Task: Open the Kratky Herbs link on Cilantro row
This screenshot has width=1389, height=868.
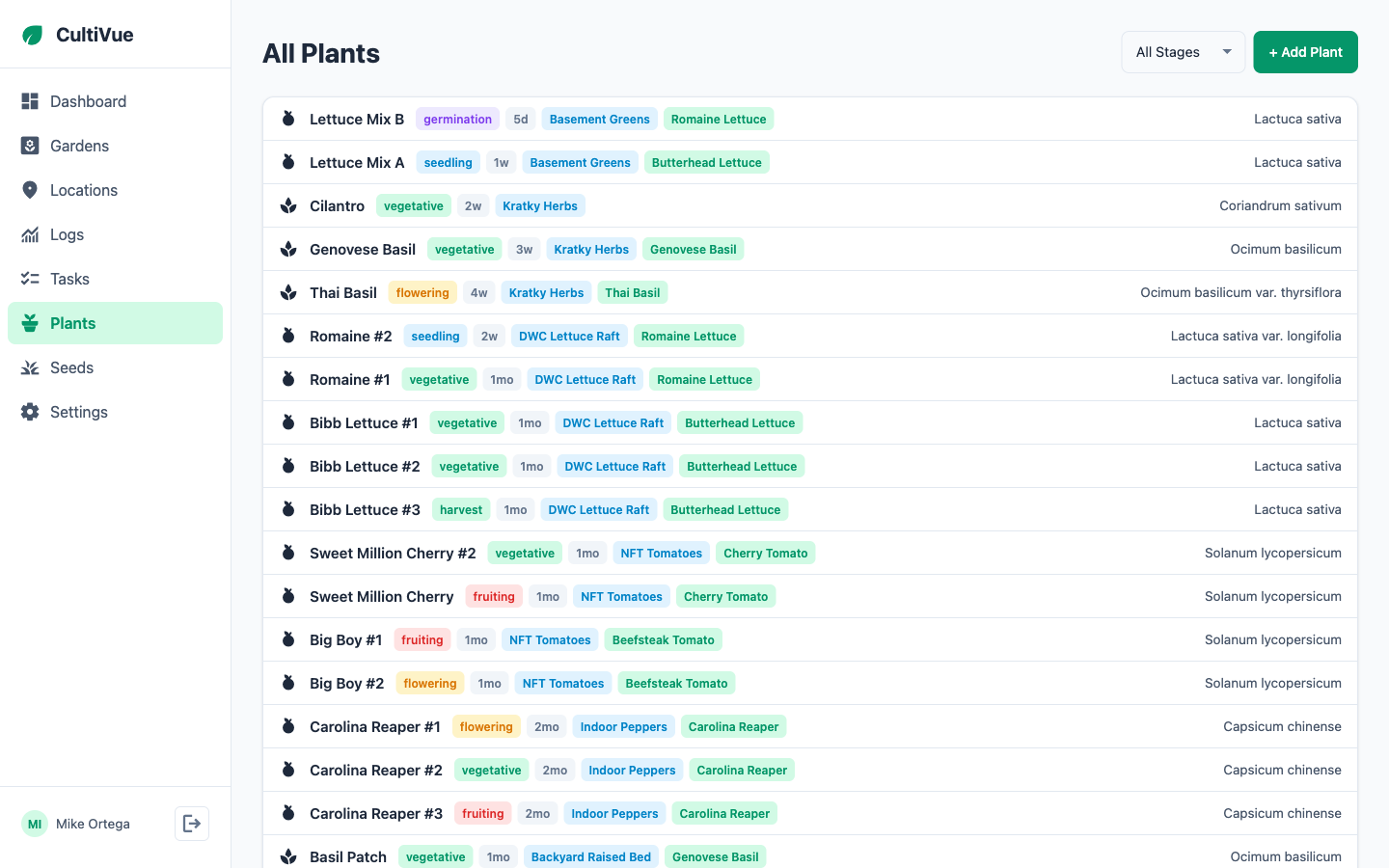Action: pyautogui.click(x=540, y=205)
